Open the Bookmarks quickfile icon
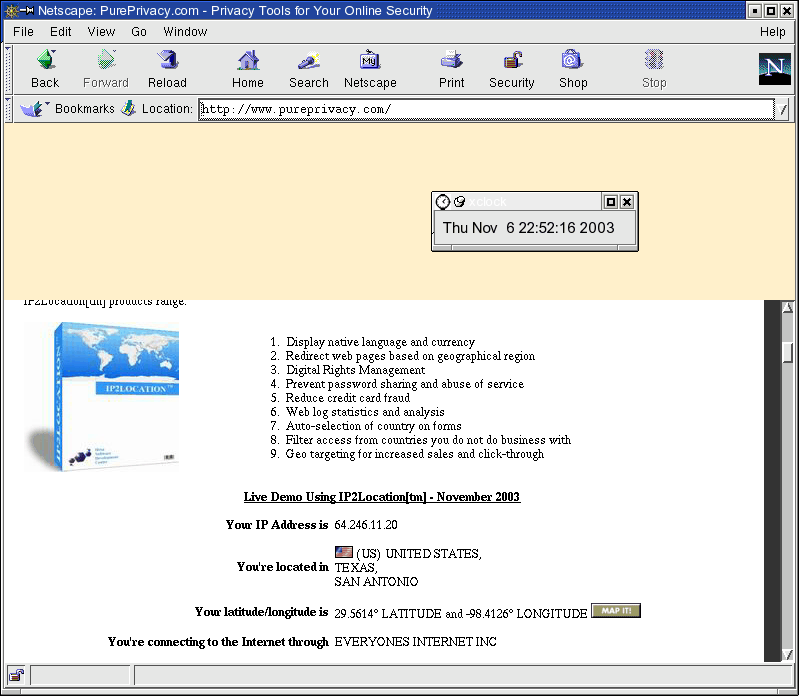This screenshot has height=696, width=799. (34, 109)
